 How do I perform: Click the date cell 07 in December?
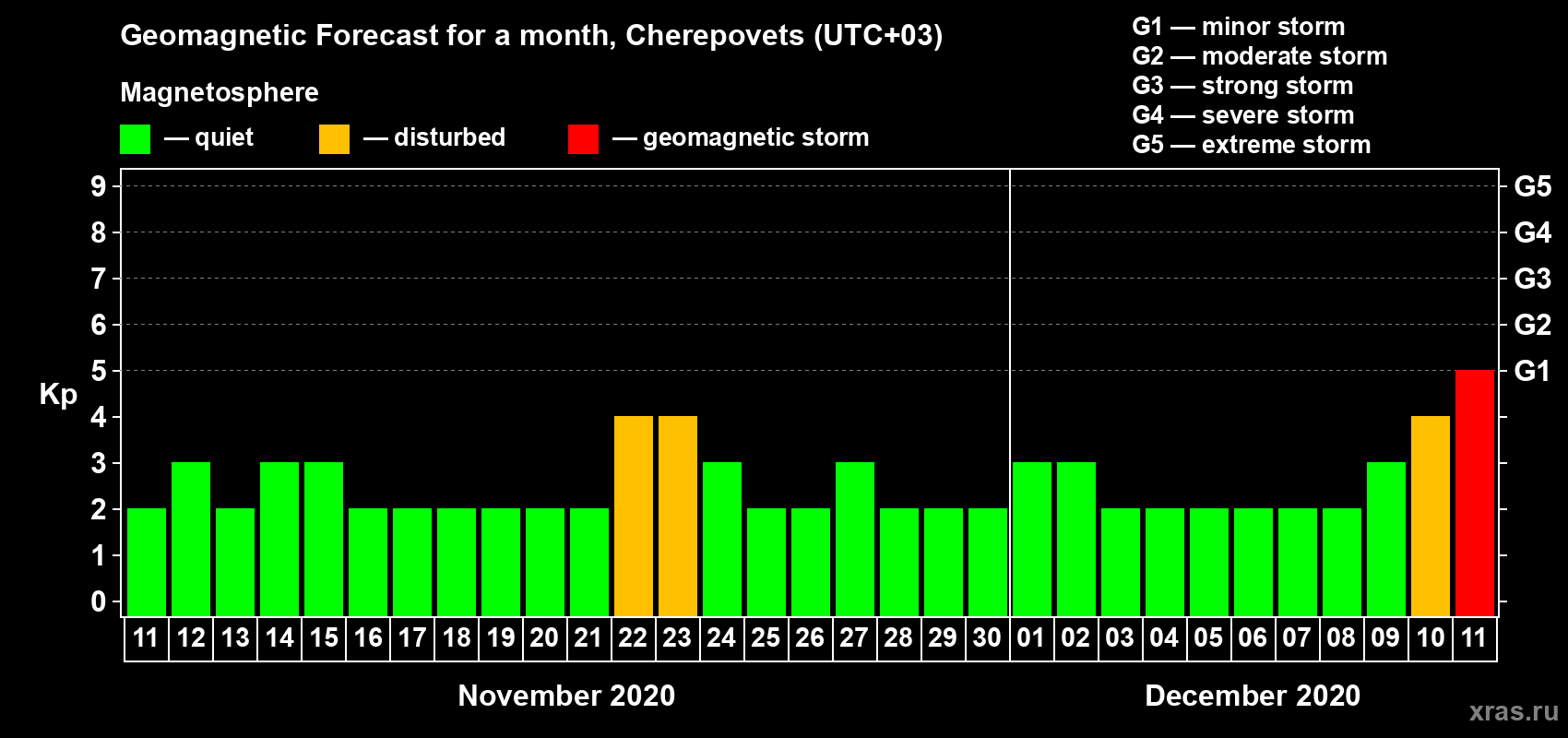point(1297,638)
